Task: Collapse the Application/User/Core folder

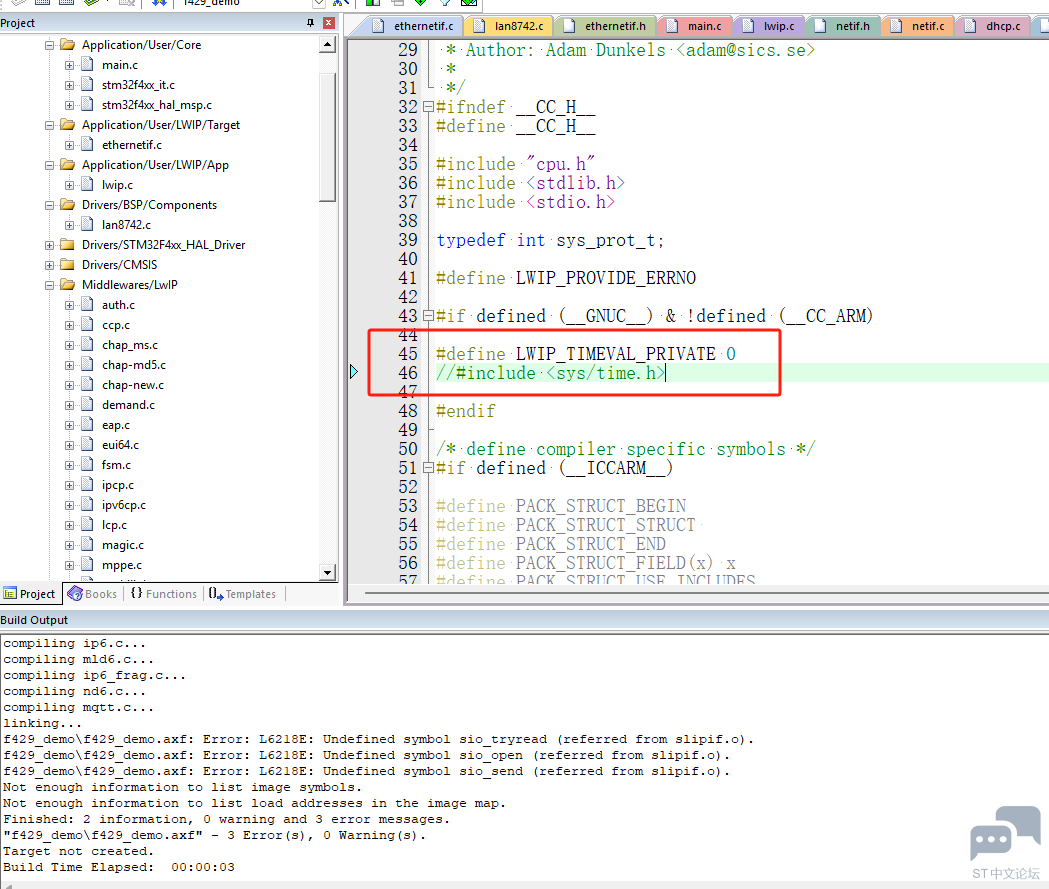Action: pyautogui.click(x=50, y=45)
